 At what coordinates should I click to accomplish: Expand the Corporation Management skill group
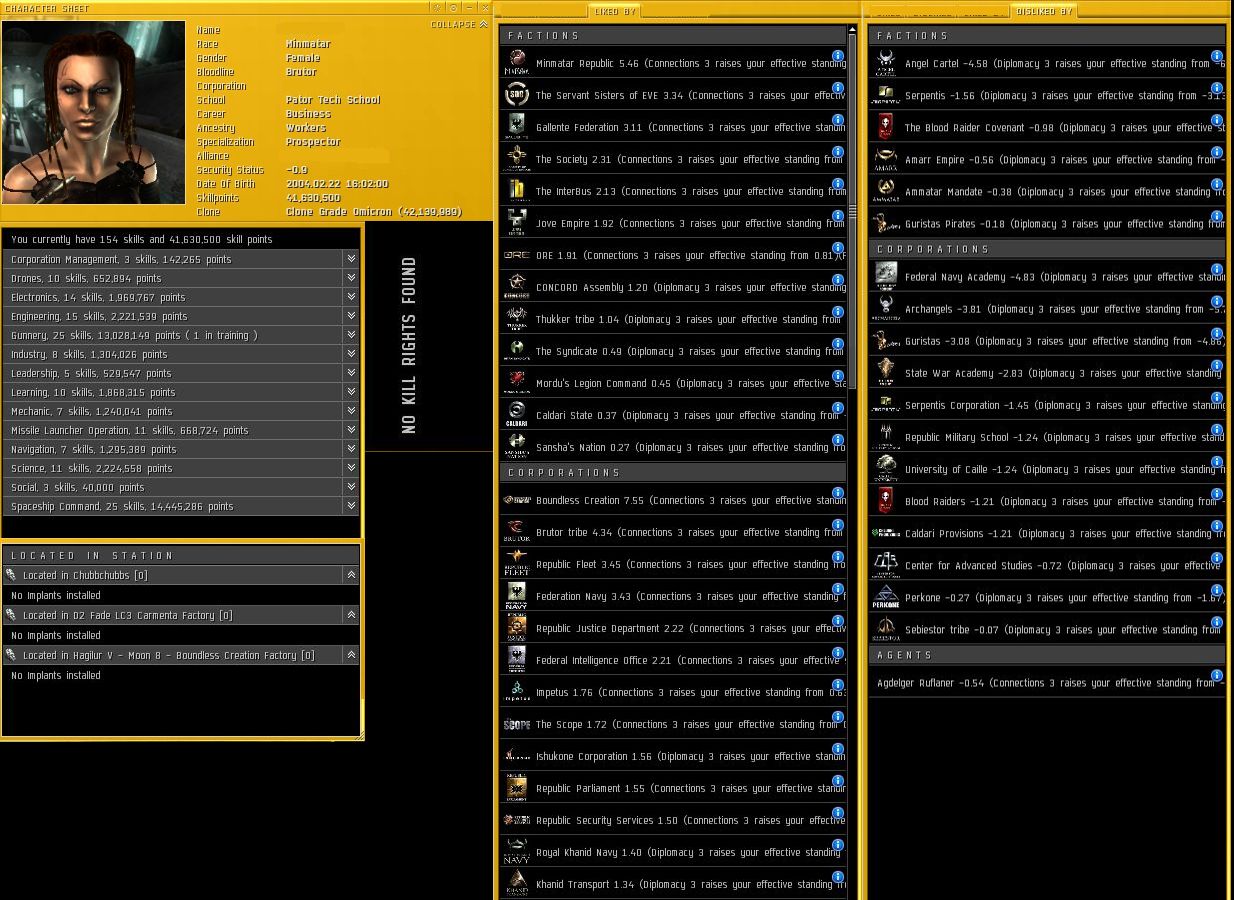[351, 259]
